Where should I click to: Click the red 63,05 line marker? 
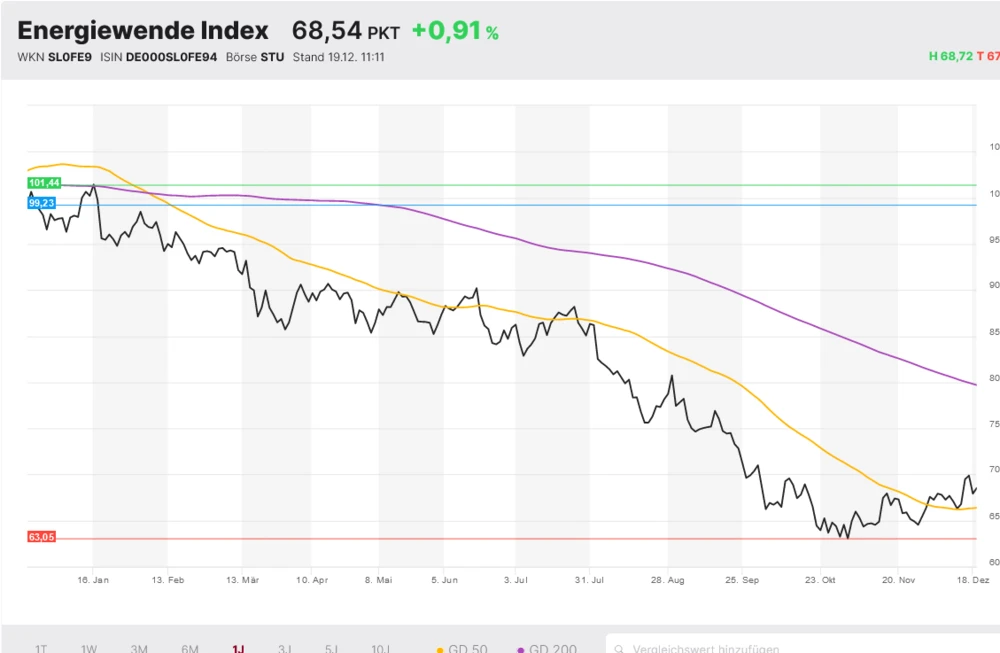pyautogui.click(x=40, y=536)
